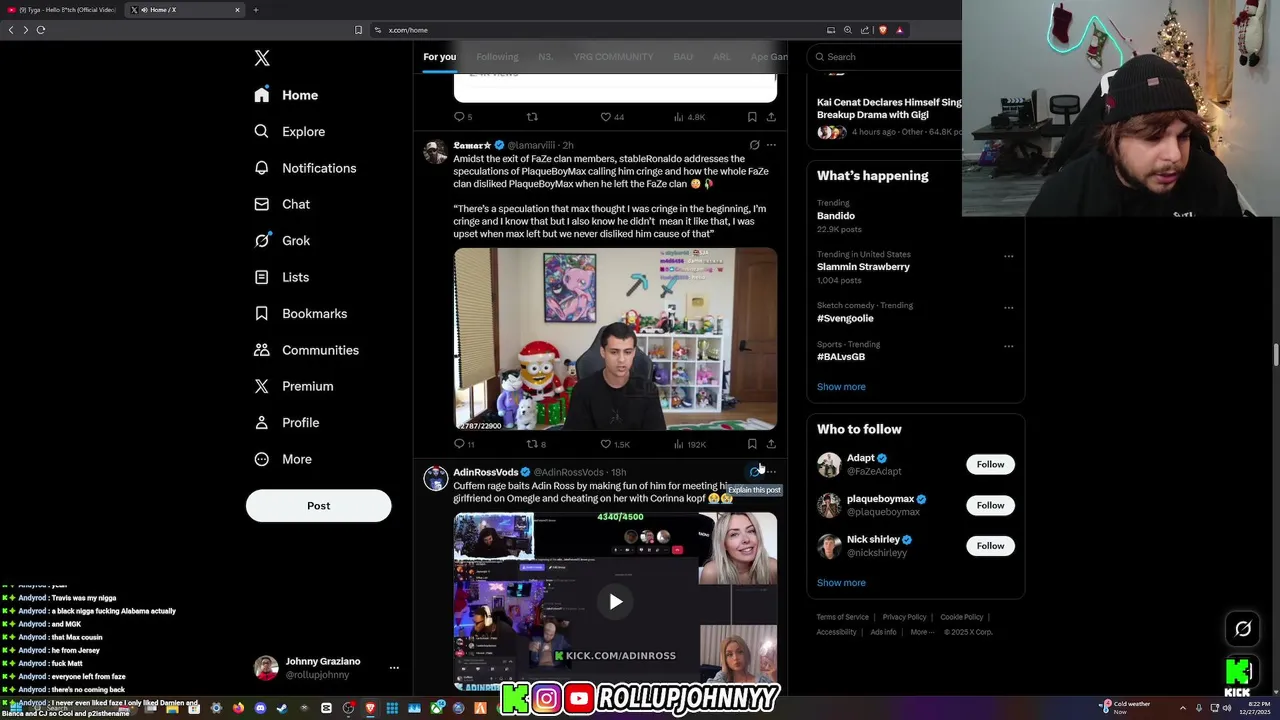Switch to the BAU tab
1280x720 pixels.
tap(683, 57)
